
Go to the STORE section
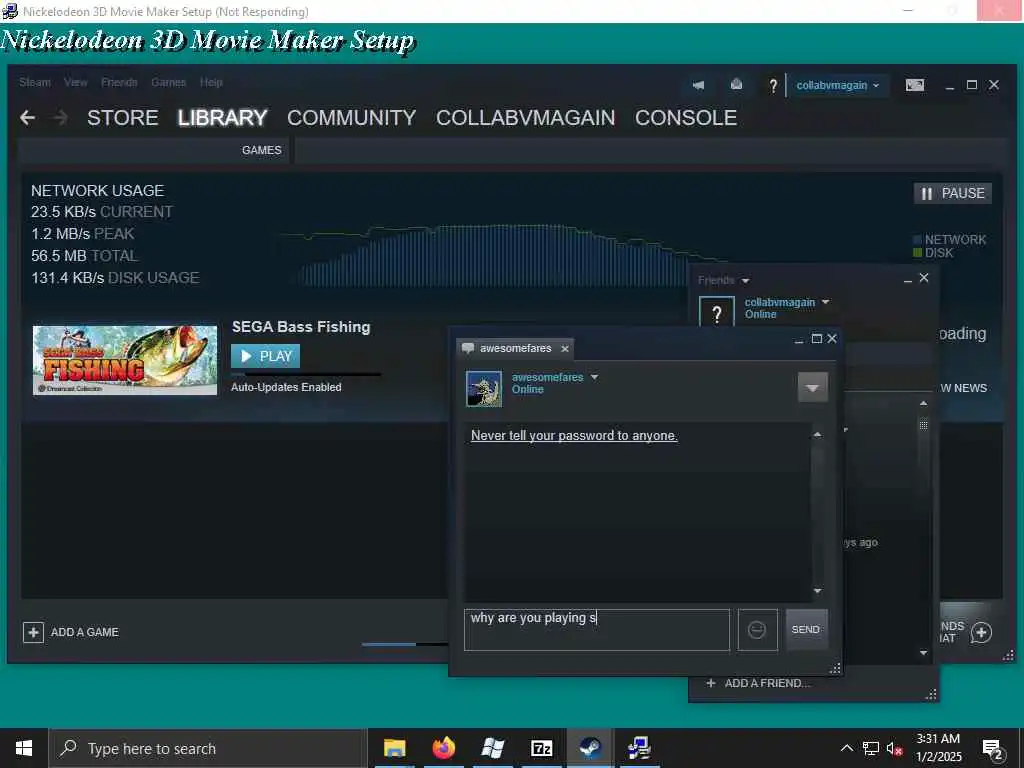point(123,118)
